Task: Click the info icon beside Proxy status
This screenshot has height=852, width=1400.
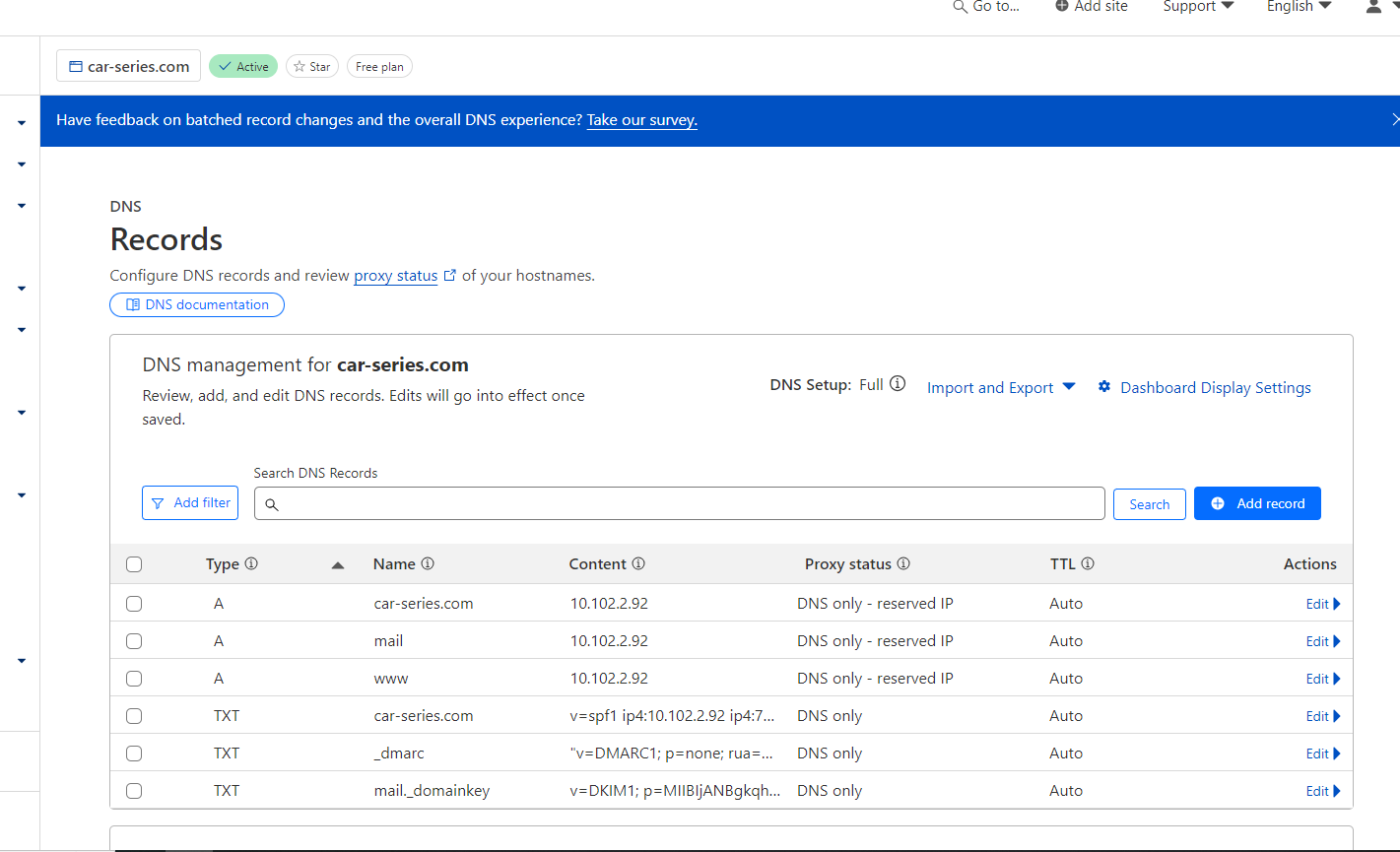Action: click(903, 564)
